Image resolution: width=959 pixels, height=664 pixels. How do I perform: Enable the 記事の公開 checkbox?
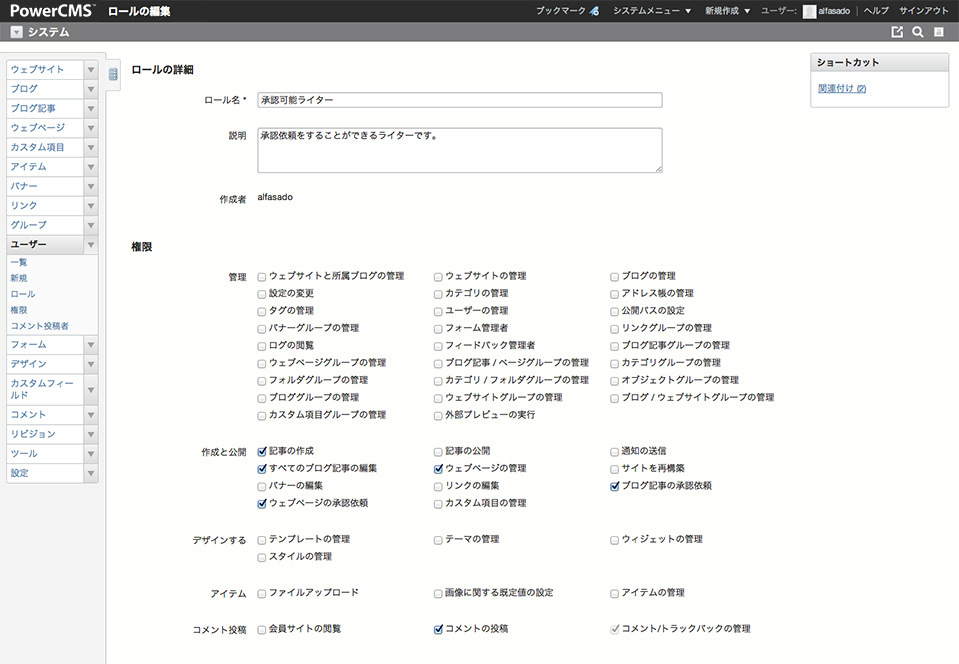[x=438, y=451]
